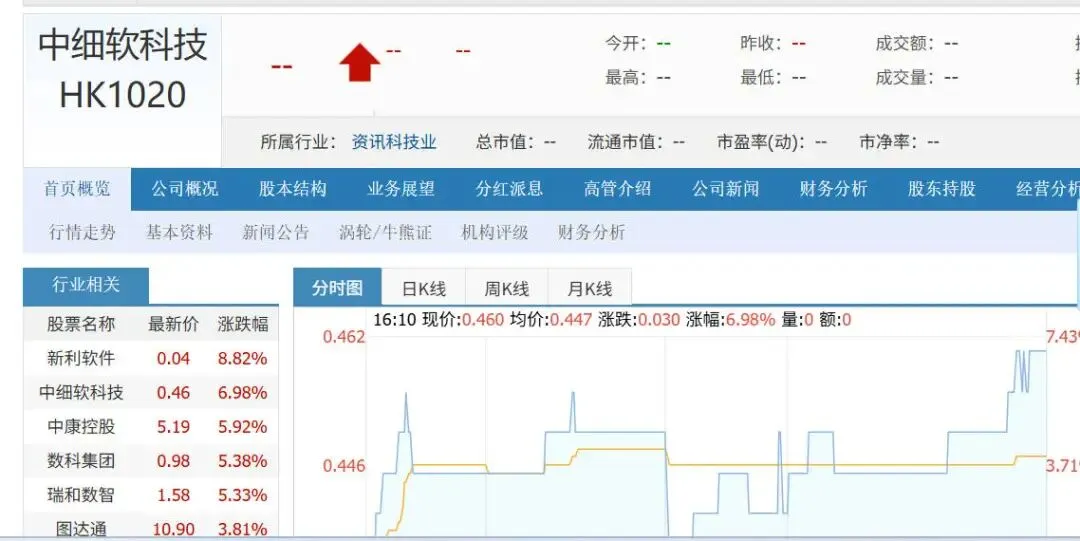Screen dimensions: 1080x541
Task: Open 机构评级 sub-navigation link
Action: (x=495, y=232)
